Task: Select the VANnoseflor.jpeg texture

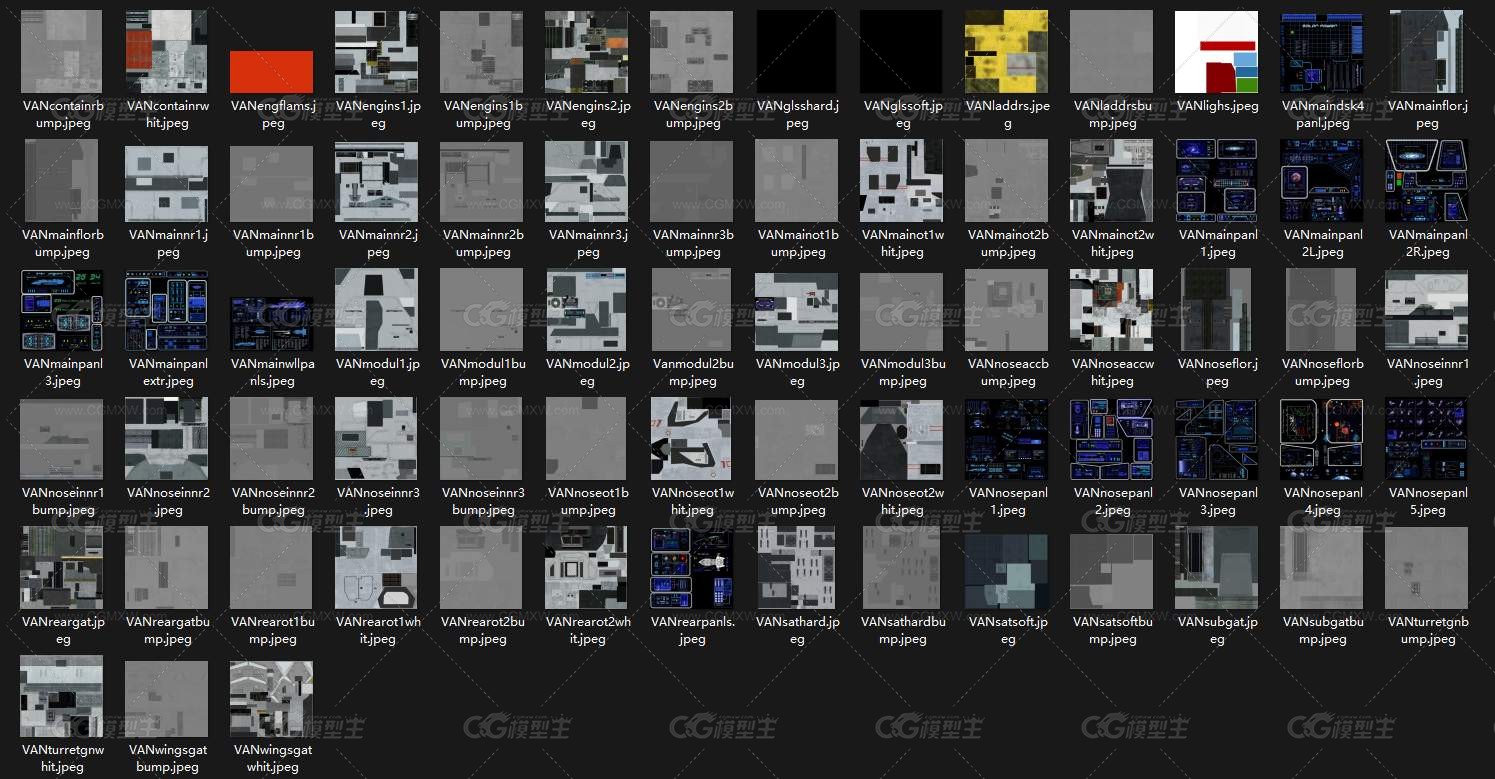Action: pos(1217,310)
